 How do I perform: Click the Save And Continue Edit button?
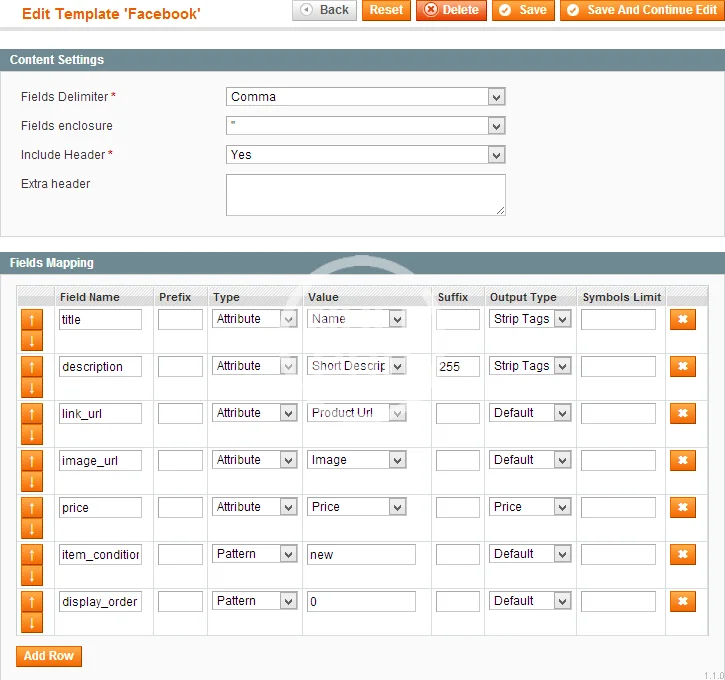[641, 10]
